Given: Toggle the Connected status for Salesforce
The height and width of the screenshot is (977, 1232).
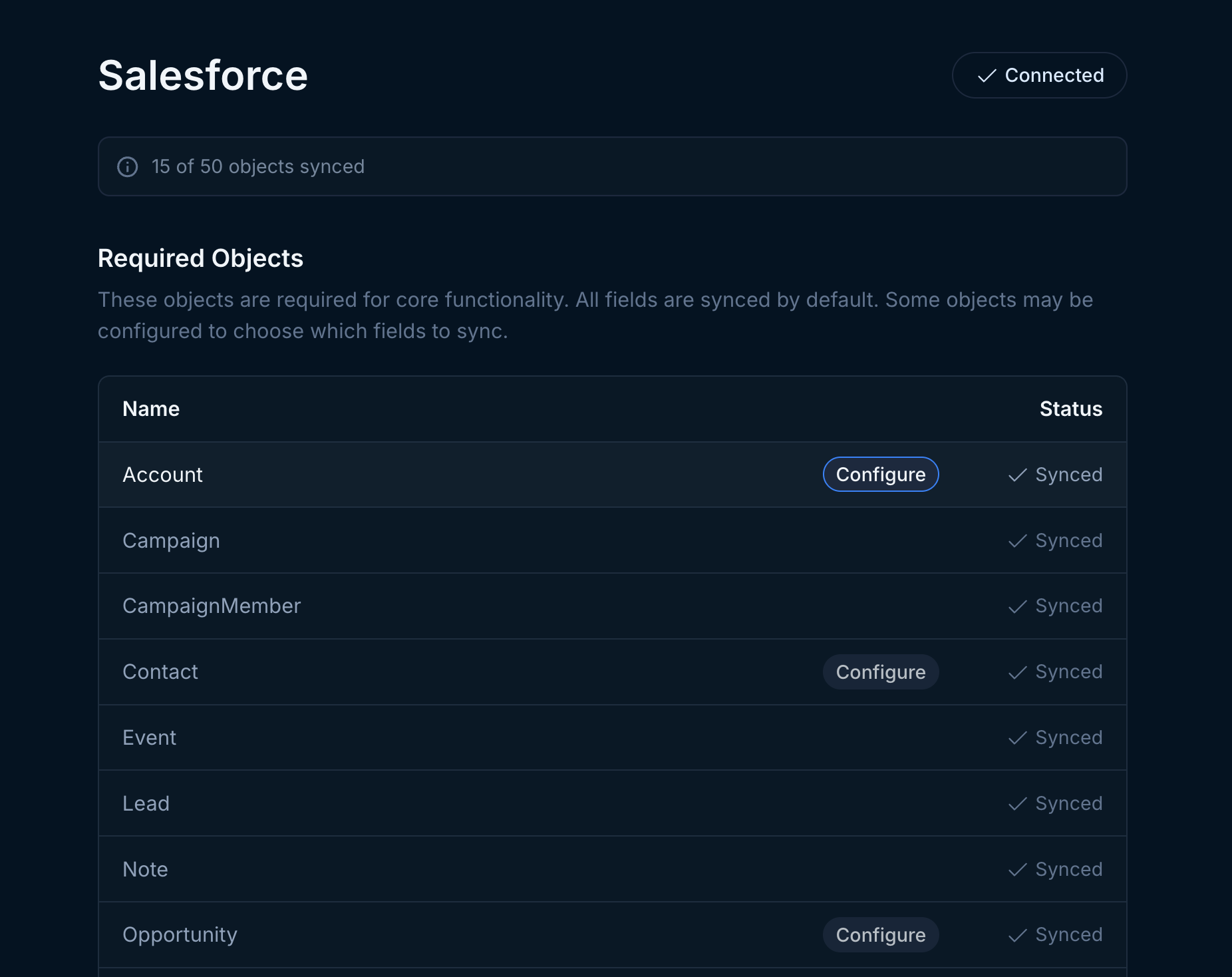Looking at the screenshot, I should click(x=1039, y=75).
